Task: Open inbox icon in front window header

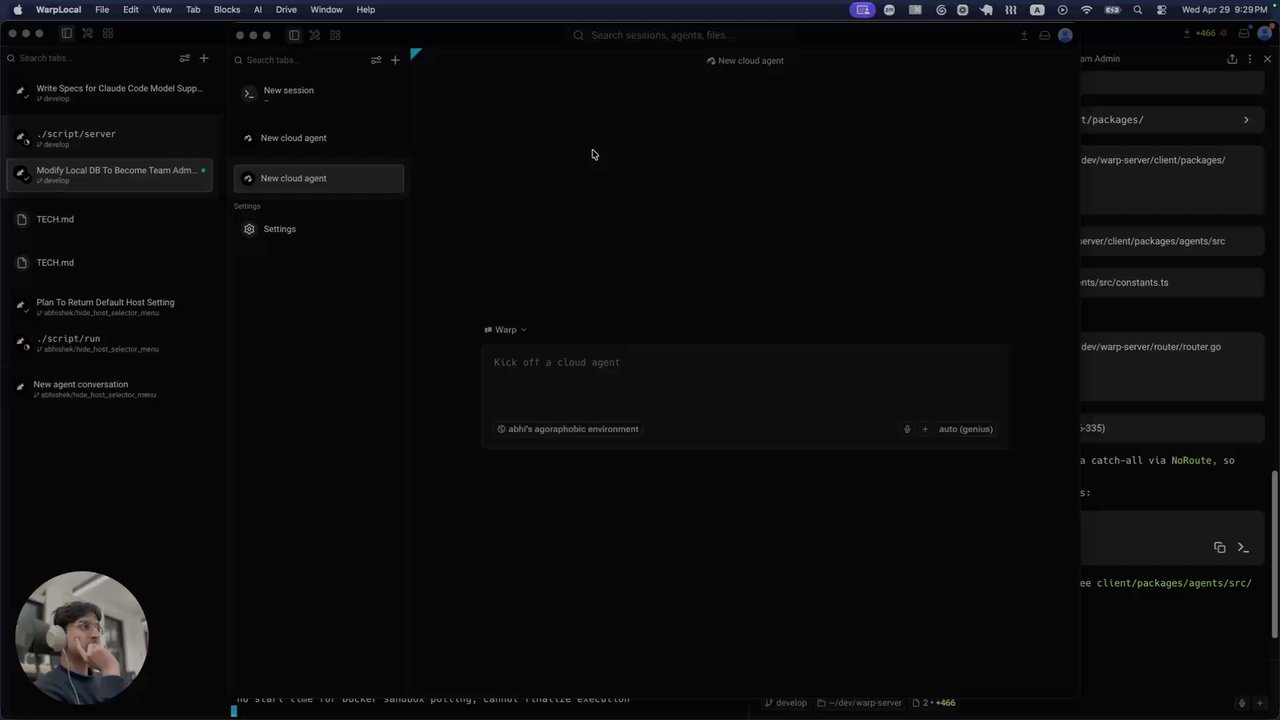Action: 1044,35
